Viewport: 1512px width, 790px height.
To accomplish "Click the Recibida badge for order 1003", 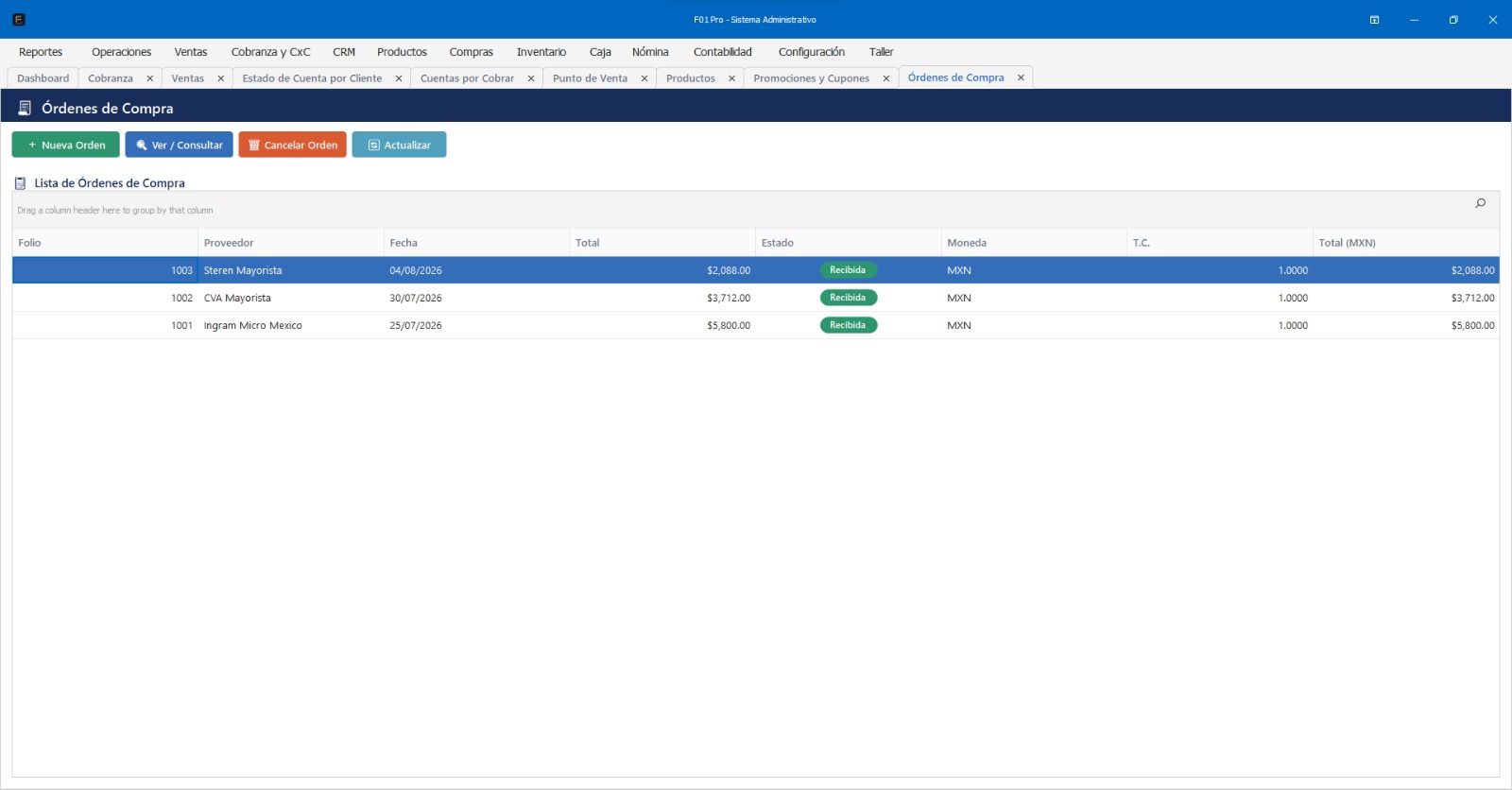I will pos(848,270).
